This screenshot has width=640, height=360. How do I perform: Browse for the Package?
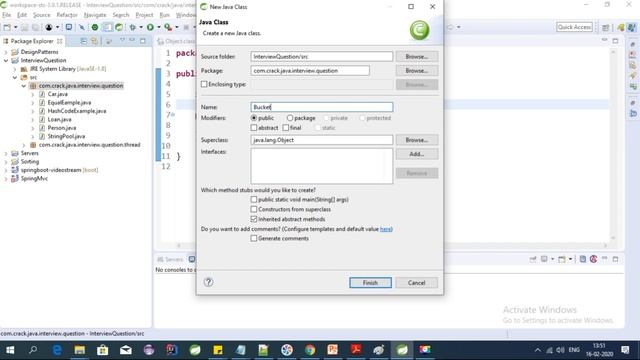417,71
